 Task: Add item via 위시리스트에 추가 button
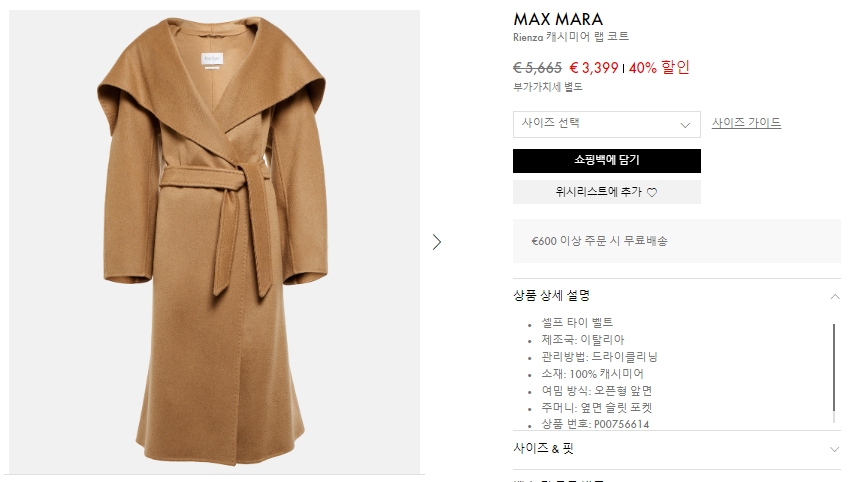tap(606, 192)
